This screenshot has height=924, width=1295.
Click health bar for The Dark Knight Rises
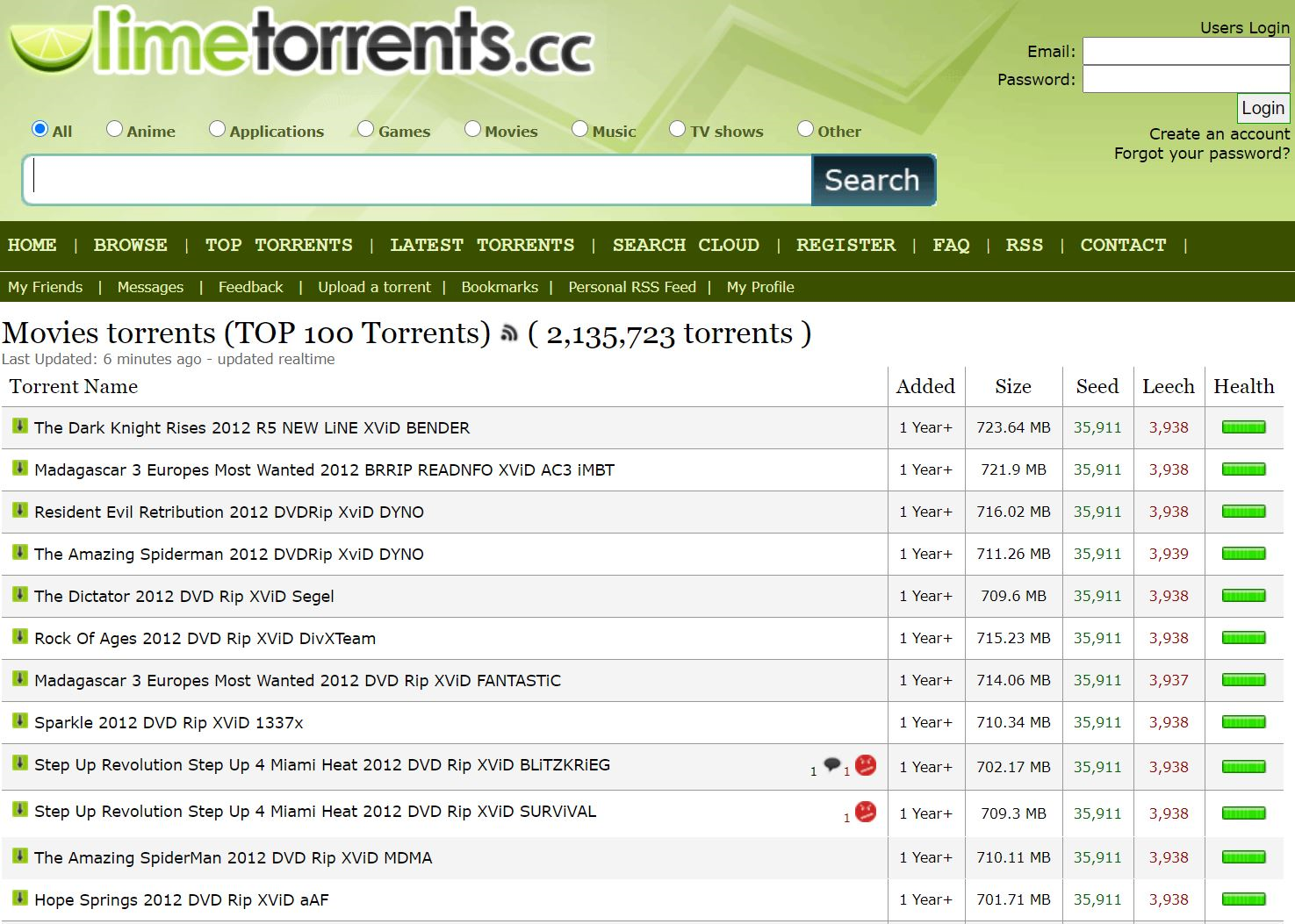[x=1243, y=427]
